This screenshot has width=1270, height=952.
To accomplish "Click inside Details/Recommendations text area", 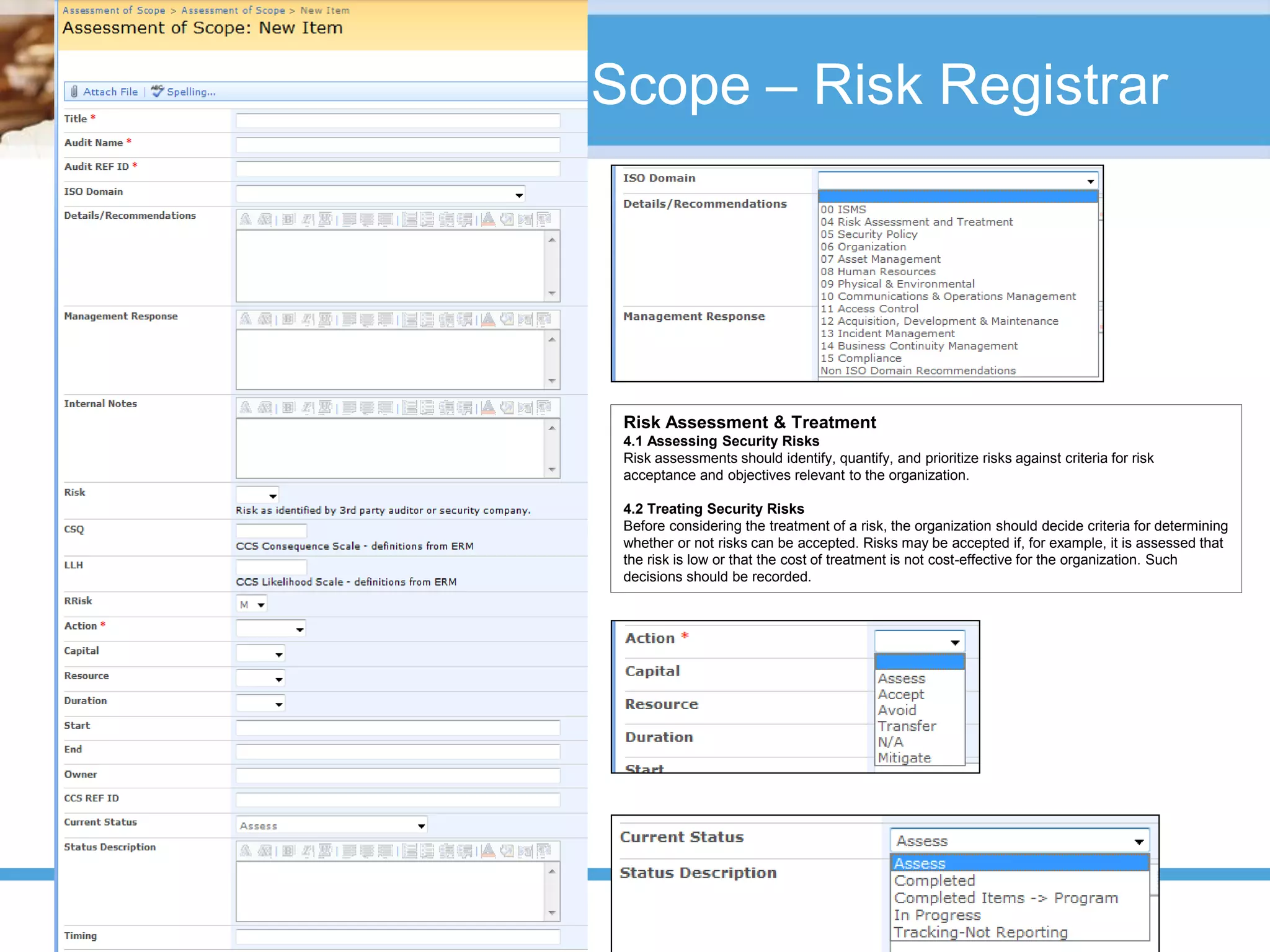I will click(x=390, y=266).
